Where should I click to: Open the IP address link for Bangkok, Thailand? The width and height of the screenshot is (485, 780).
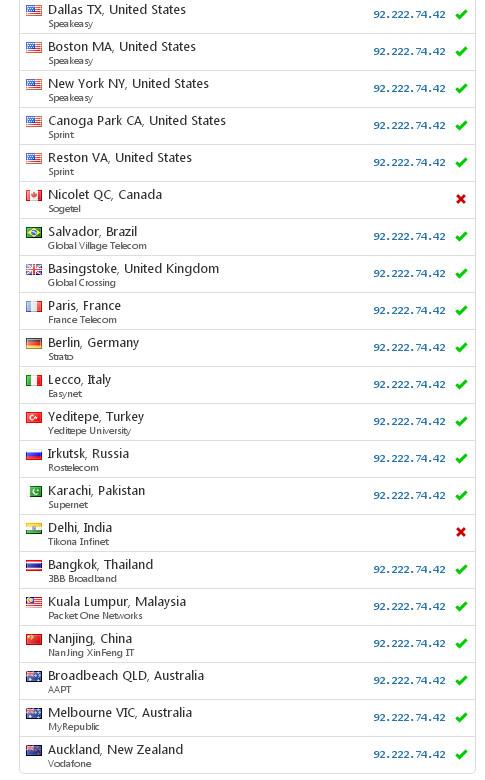[x=409, y=570]
